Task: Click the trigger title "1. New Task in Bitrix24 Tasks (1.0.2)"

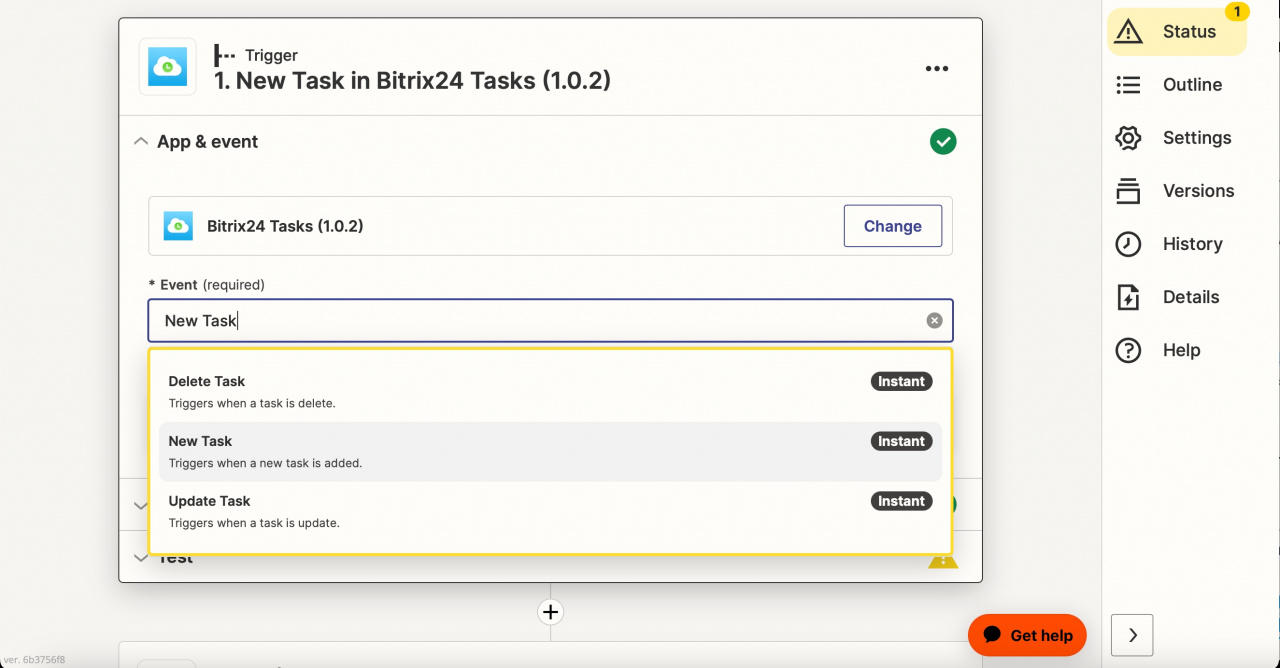Action: point(412,81)
